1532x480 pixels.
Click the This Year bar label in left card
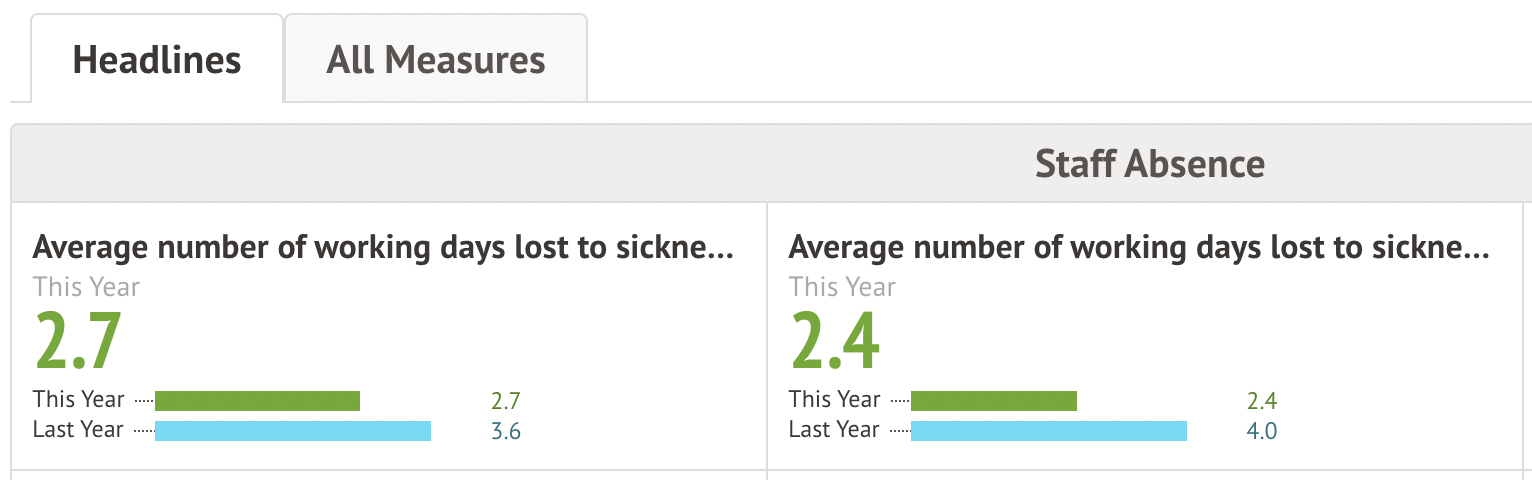(78, 400)
